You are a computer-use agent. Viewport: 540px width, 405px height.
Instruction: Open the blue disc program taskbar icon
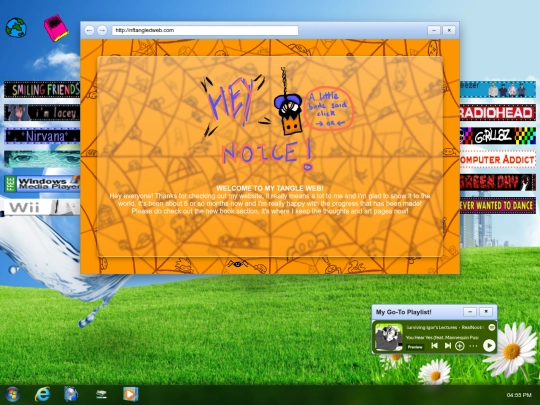coord(71,394)
